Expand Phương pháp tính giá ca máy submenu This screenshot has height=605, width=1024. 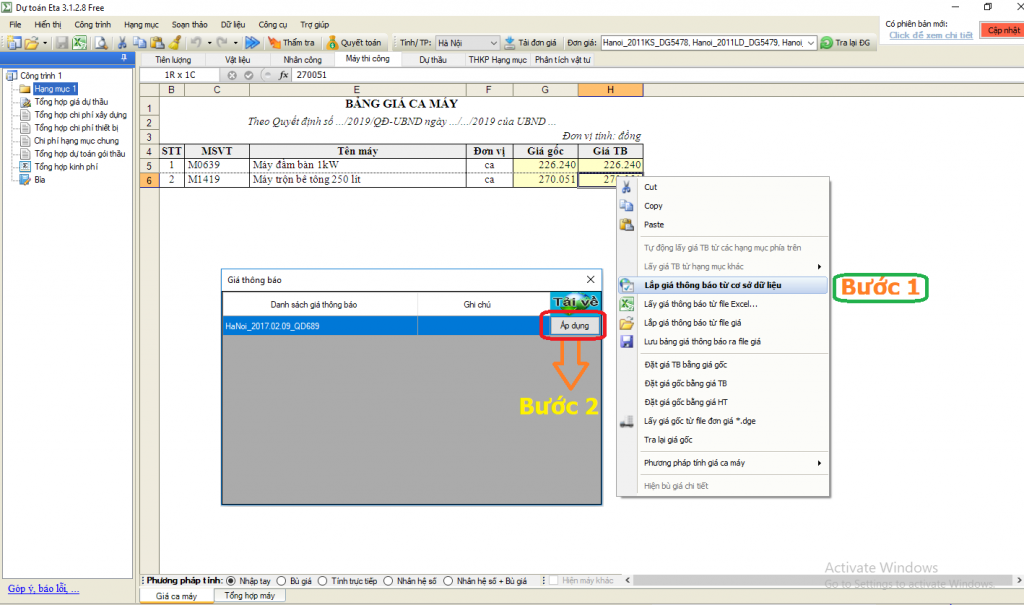(x=732, y=463)
